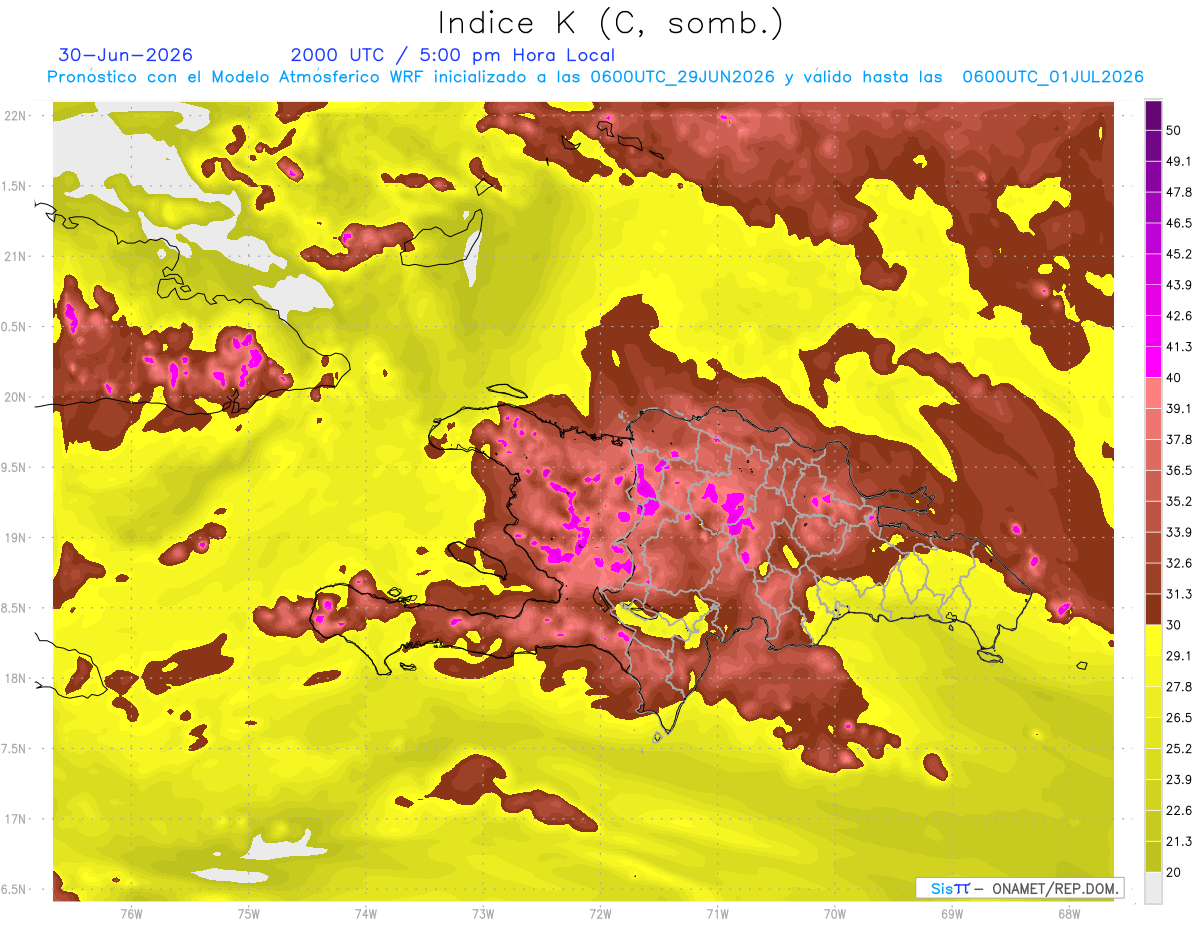The height and width of the screenshot is (927, 1200).
Task: Pick the dark purple color bar segment above 50
Action: pos(1153,116)
